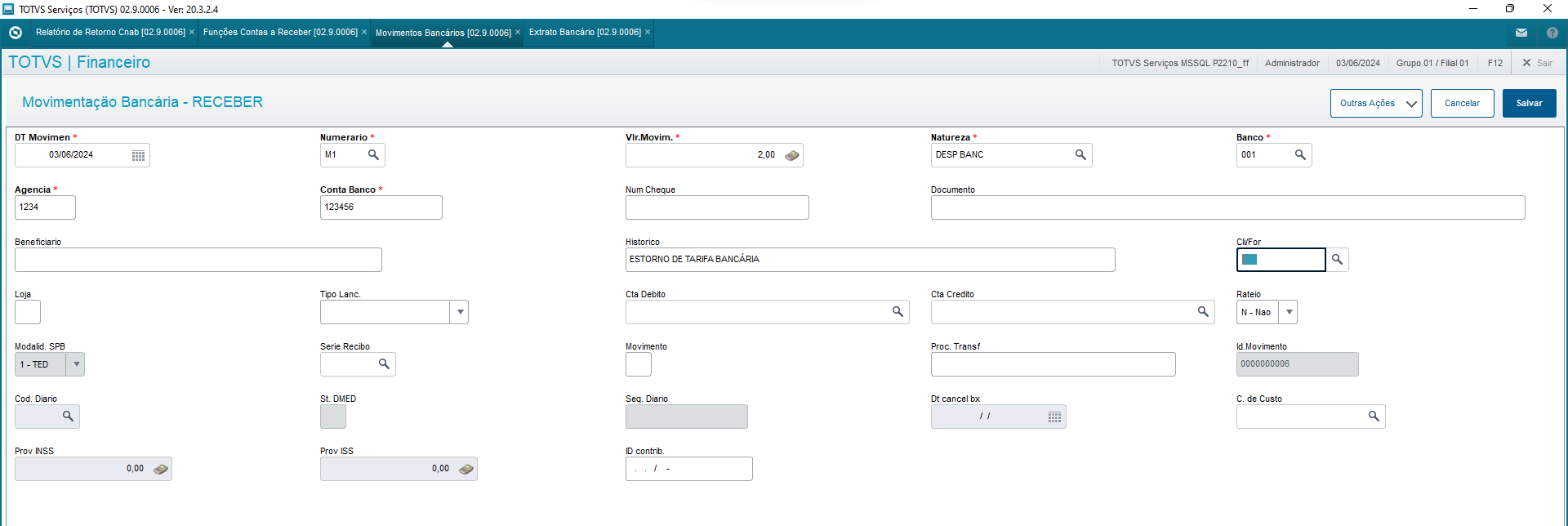
Task: Click the Salvar button
Action: click(x=1529, y=103)
